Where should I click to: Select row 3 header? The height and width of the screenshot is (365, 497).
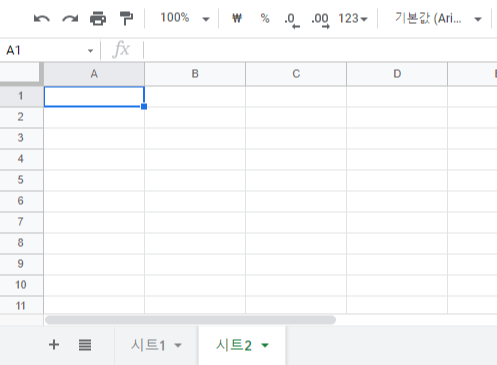[21, 138]
